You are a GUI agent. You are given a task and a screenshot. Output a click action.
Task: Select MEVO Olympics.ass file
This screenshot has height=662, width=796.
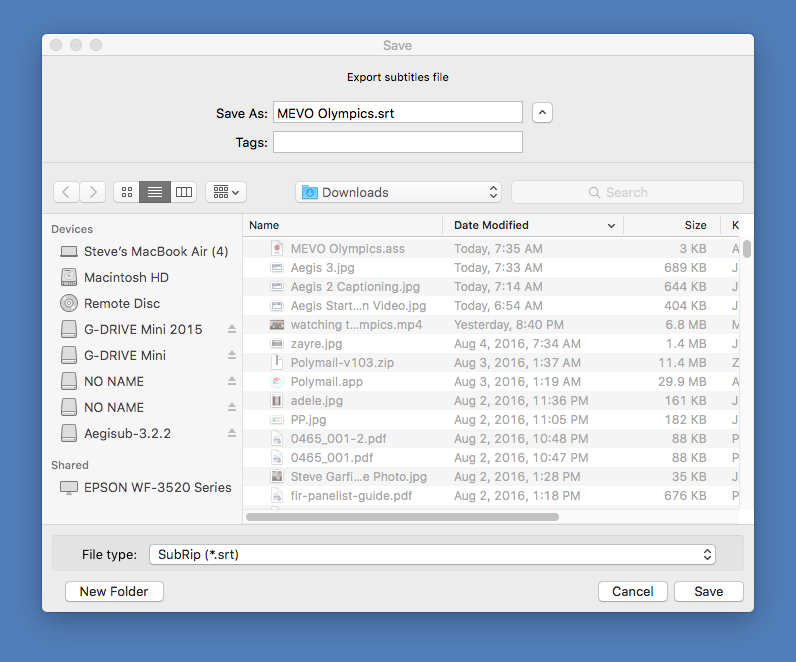491,249
